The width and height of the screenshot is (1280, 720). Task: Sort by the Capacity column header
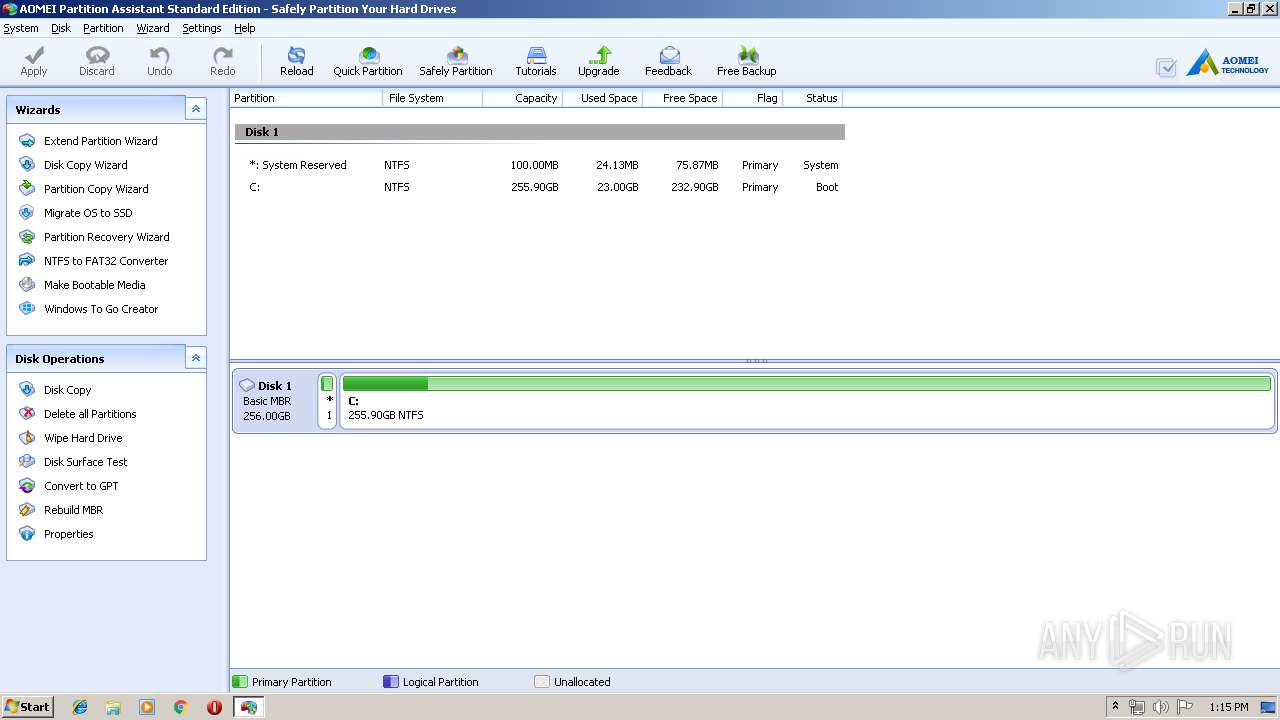(522, 98)
